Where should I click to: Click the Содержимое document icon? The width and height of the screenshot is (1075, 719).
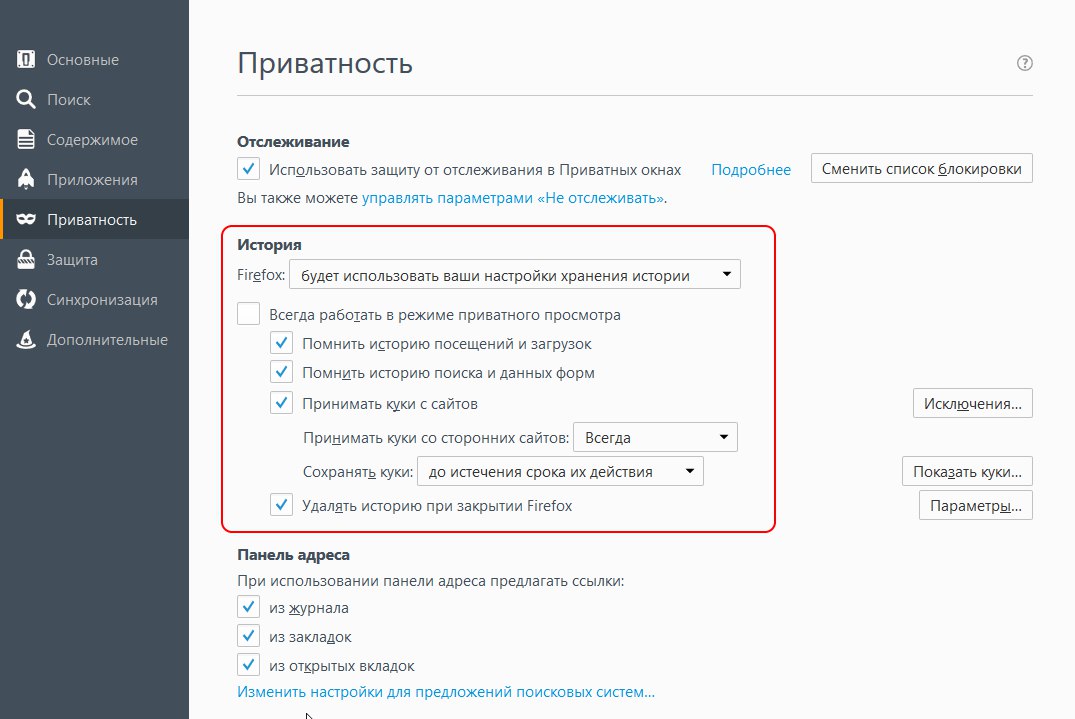point(25,139)
